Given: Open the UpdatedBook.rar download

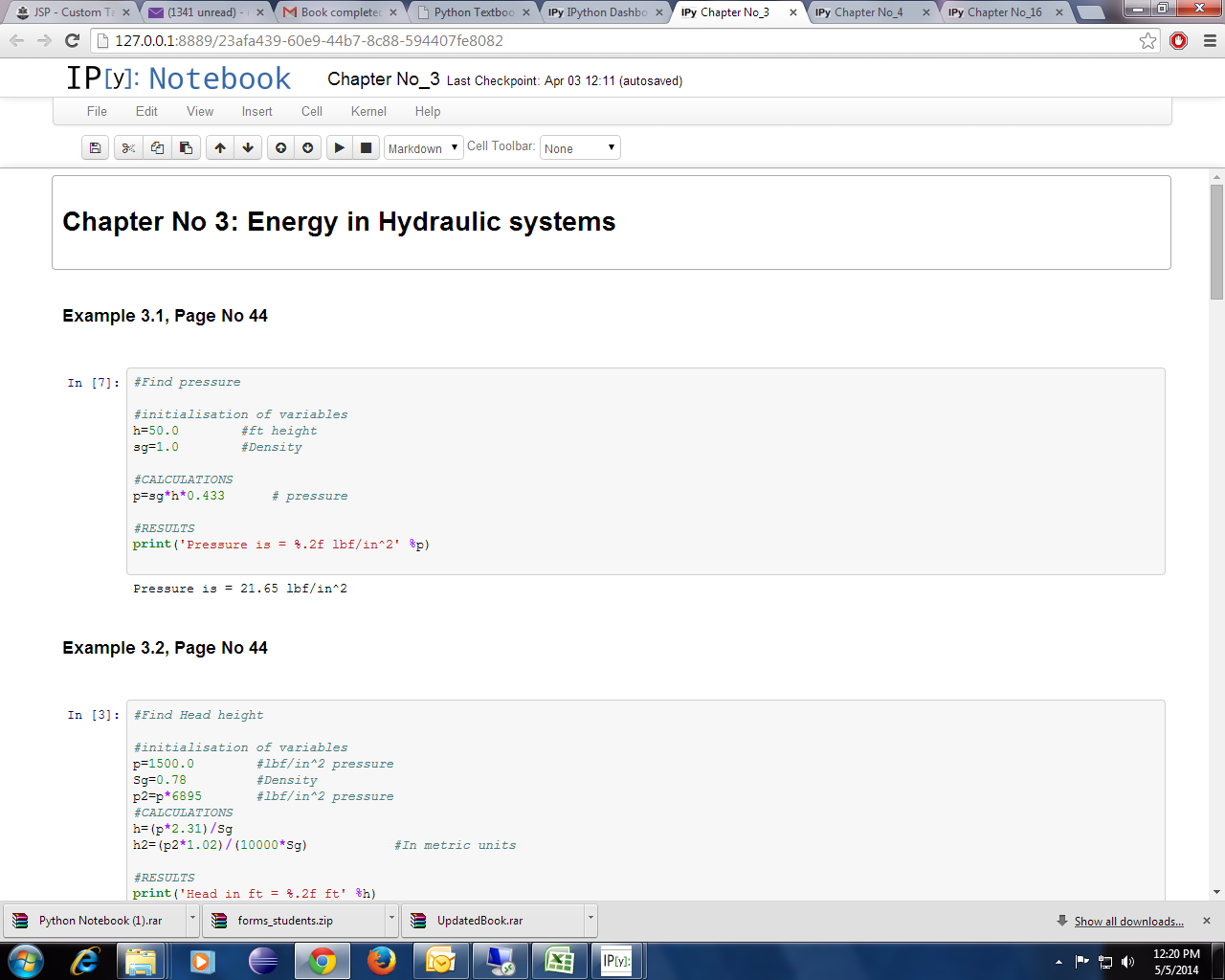Looking at the screenshot, I should click(479, 921).
